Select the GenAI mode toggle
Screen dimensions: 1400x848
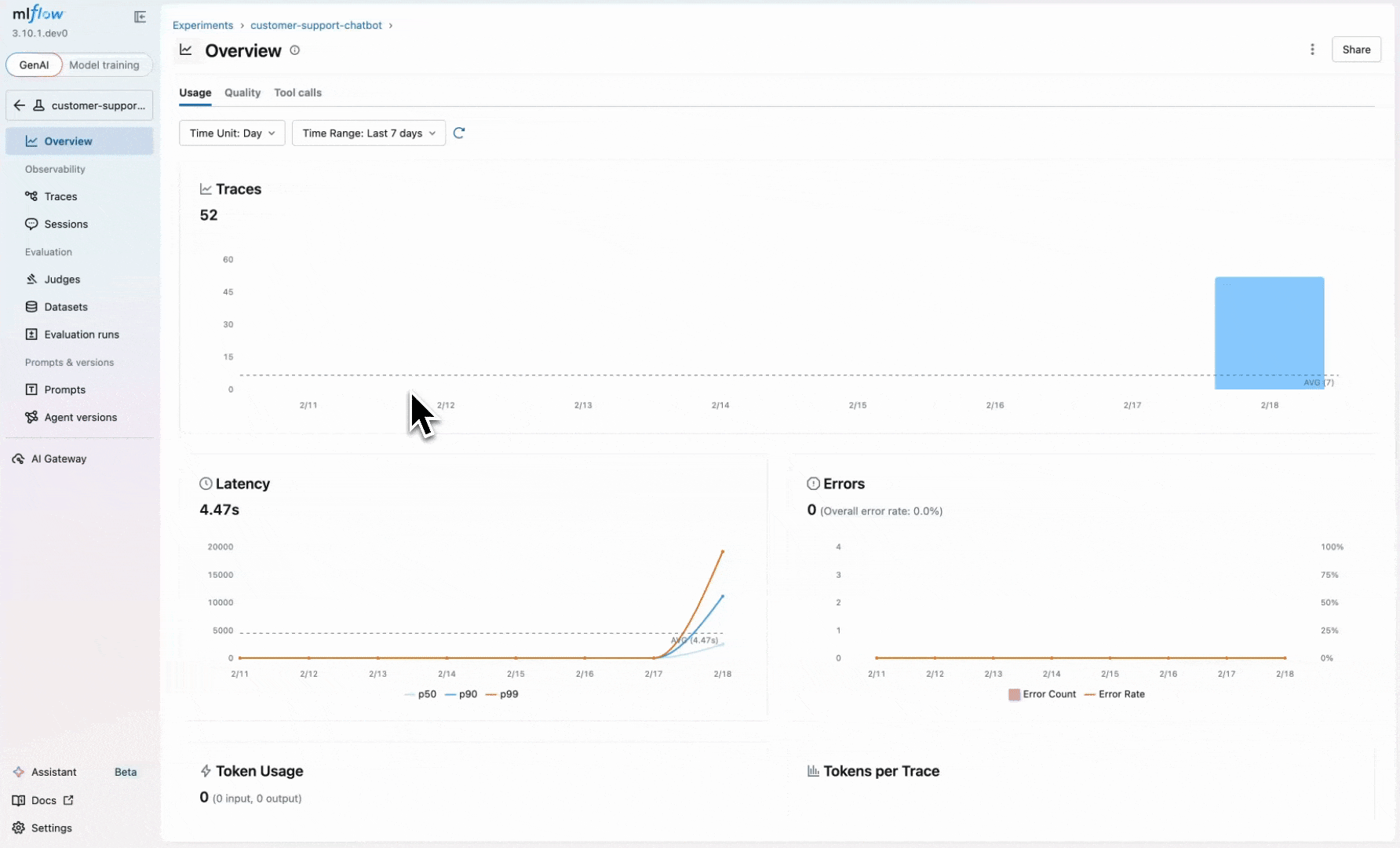coord(34,65)
